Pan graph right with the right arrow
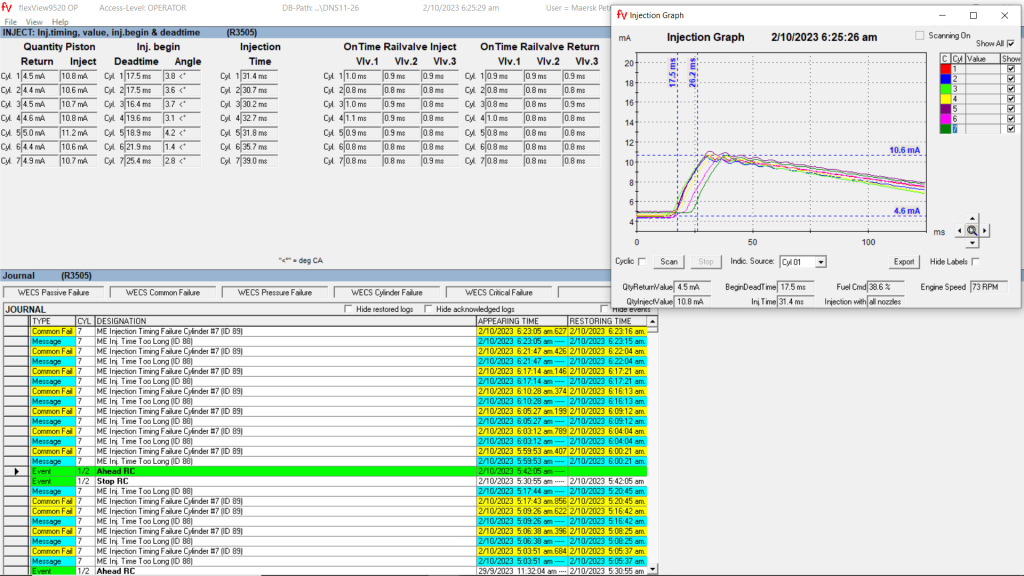 [x=986, y=230]
